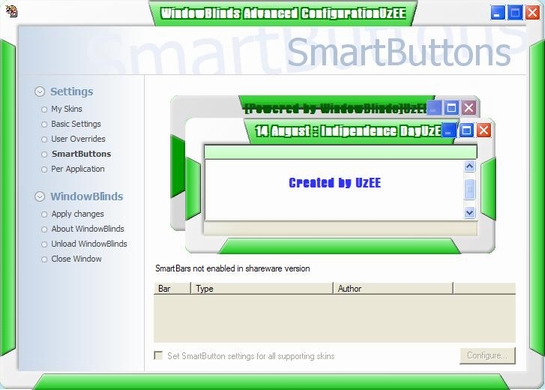The width and height of the screenshot is (545, 390).
Task: Open User Overrides settings
Action: click(x=78, y=139)
